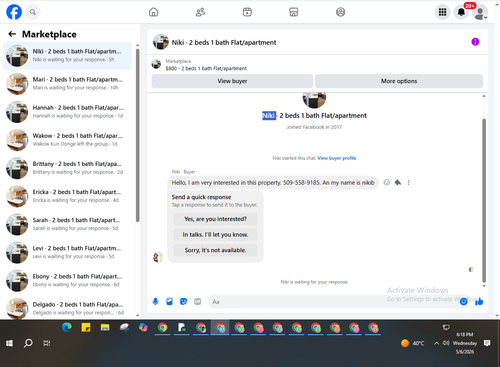Send quick response 'Yes, are you interested?'
Screen dimensions: 500x367
point(215,219)
